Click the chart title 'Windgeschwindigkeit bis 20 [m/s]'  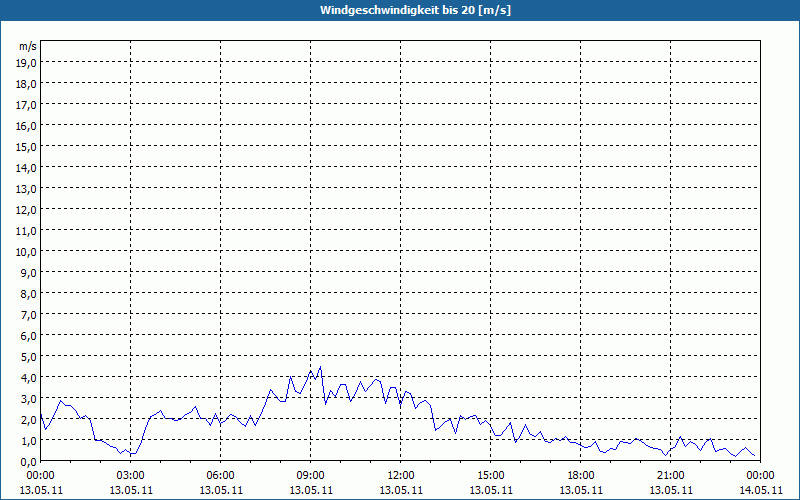(415, 10)
